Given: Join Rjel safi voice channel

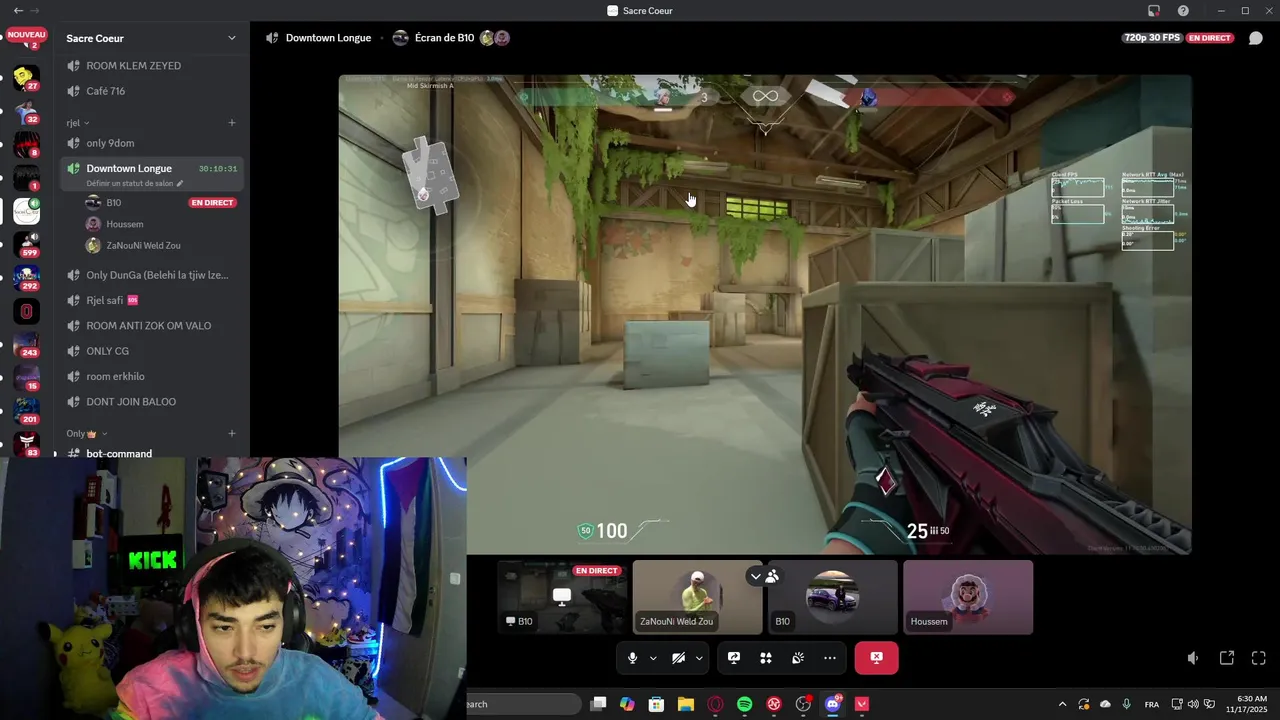Looking at the screenshot, I should pyautogui.click(x=150, y=300).
